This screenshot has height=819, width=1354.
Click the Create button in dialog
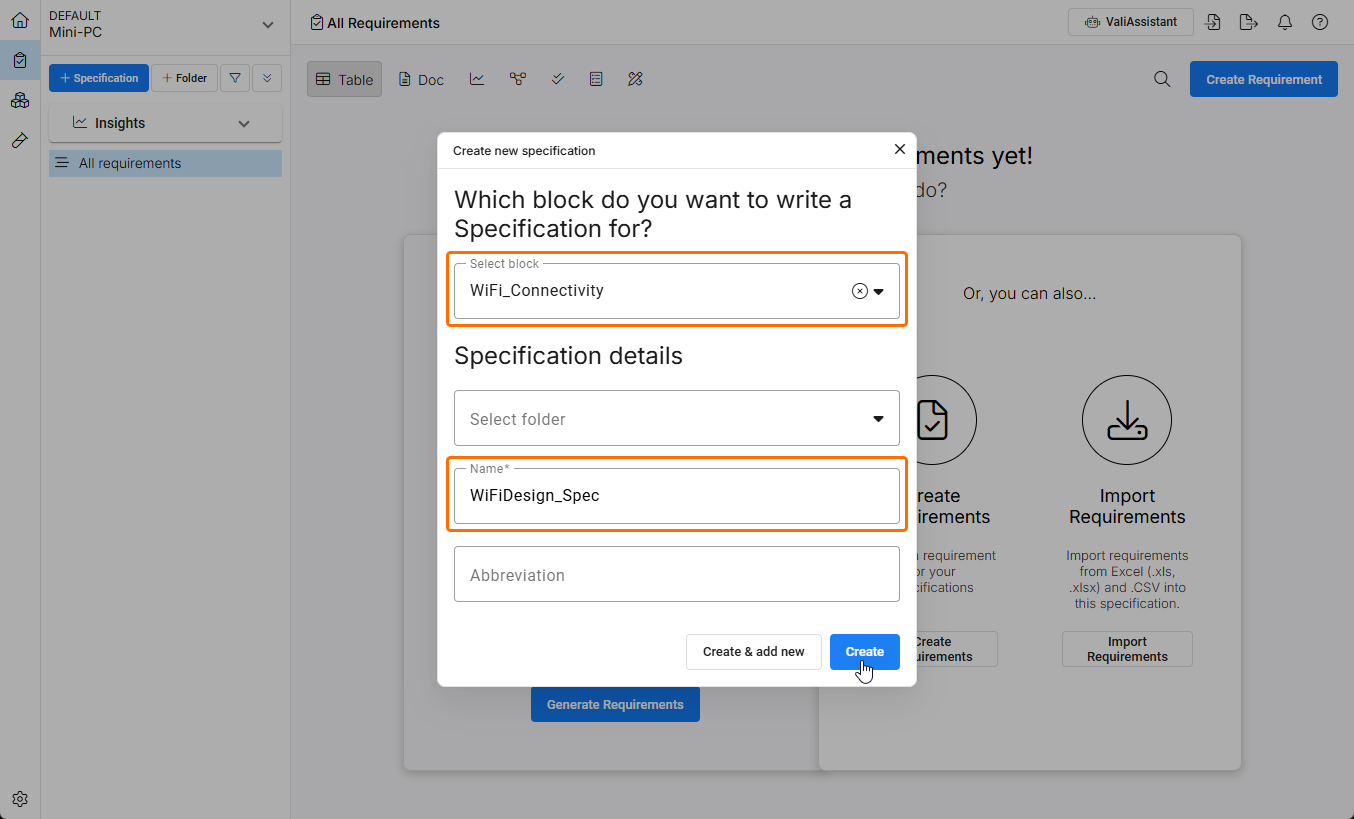(864, 651)
